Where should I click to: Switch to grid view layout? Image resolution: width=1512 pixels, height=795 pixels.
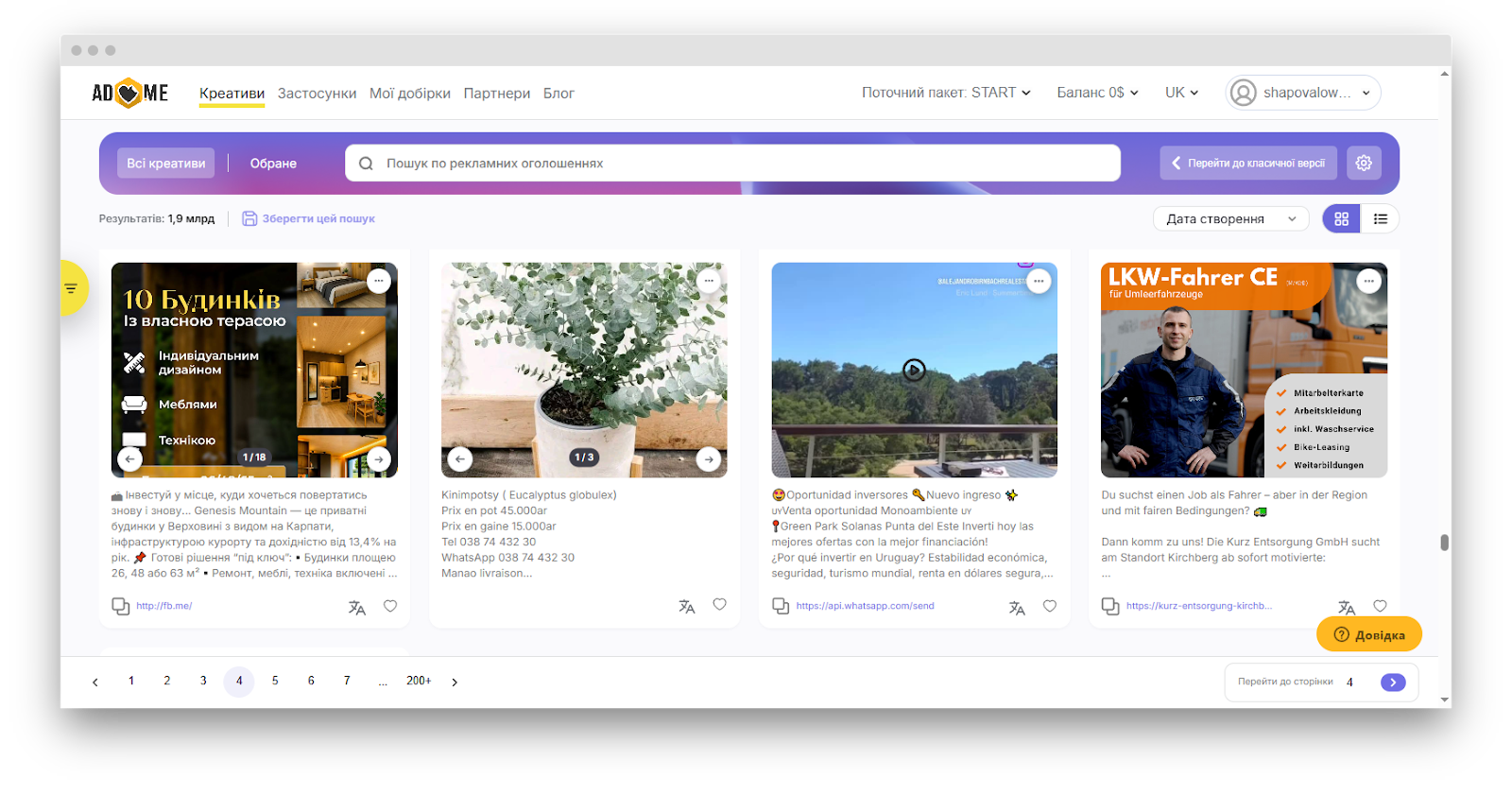[x=1341, y=218]
